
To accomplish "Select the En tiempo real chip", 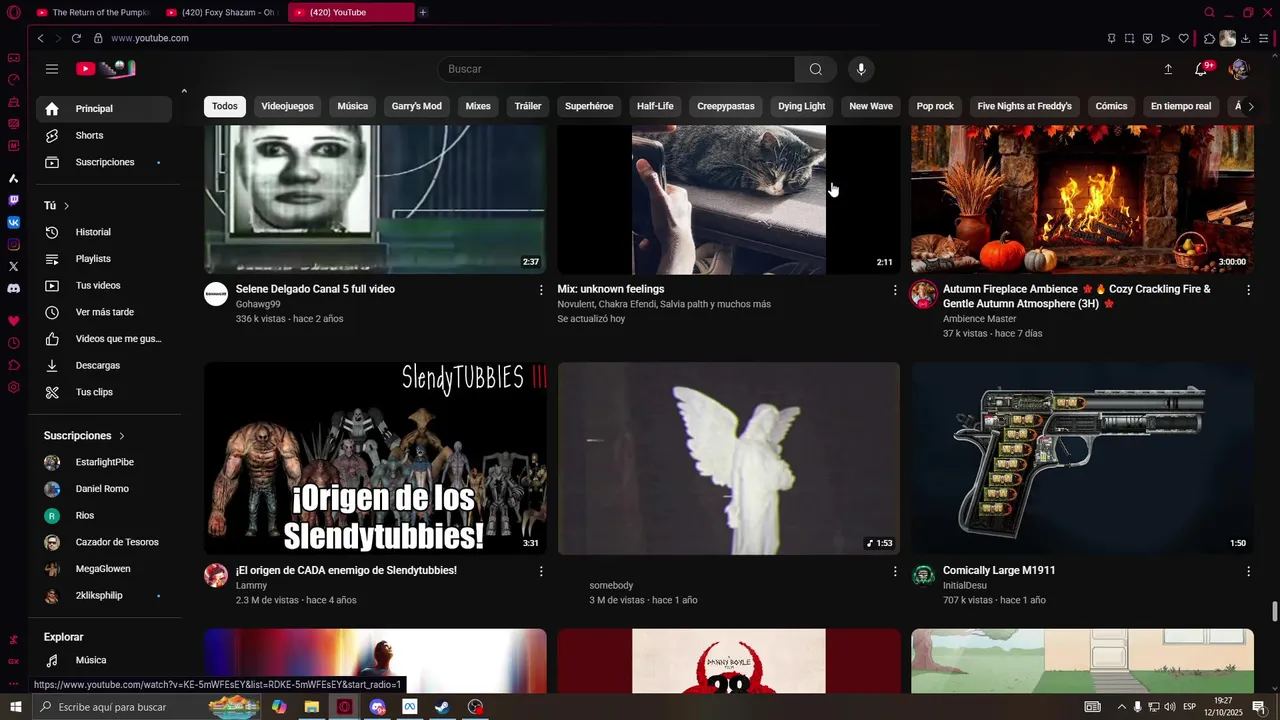I will click(1181, 106).
